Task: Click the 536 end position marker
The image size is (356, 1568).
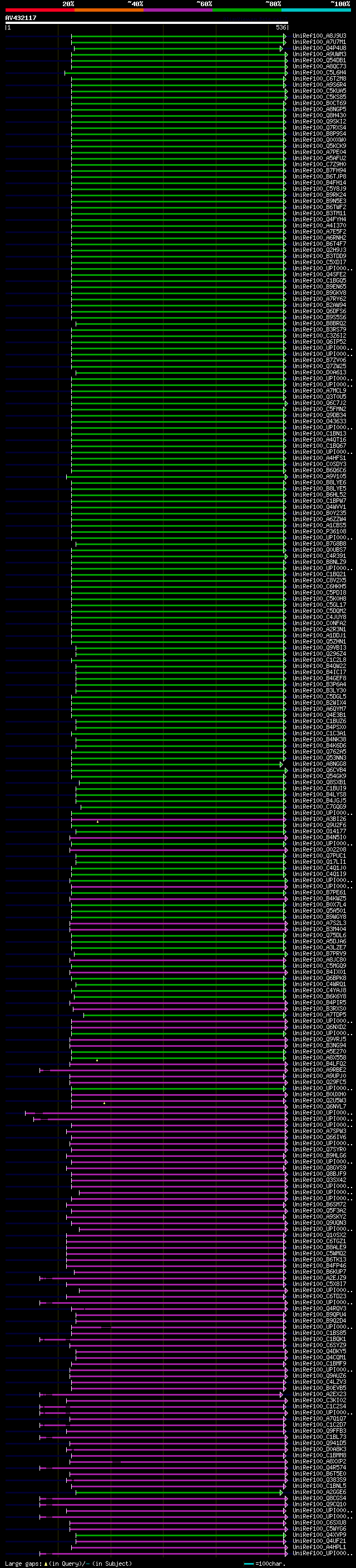Action: (x=280, y=27)
